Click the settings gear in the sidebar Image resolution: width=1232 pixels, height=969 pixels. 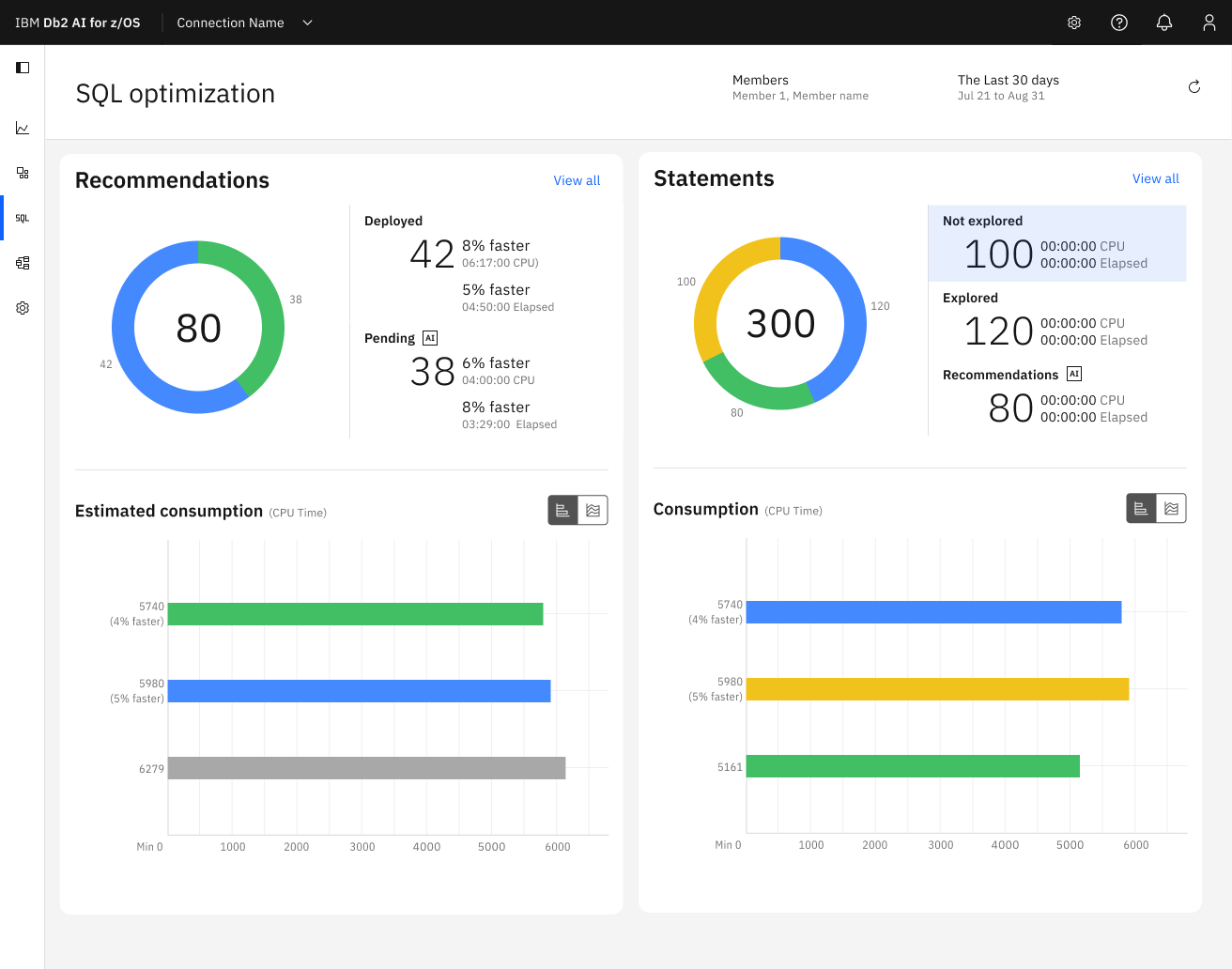tap(23, 308)
